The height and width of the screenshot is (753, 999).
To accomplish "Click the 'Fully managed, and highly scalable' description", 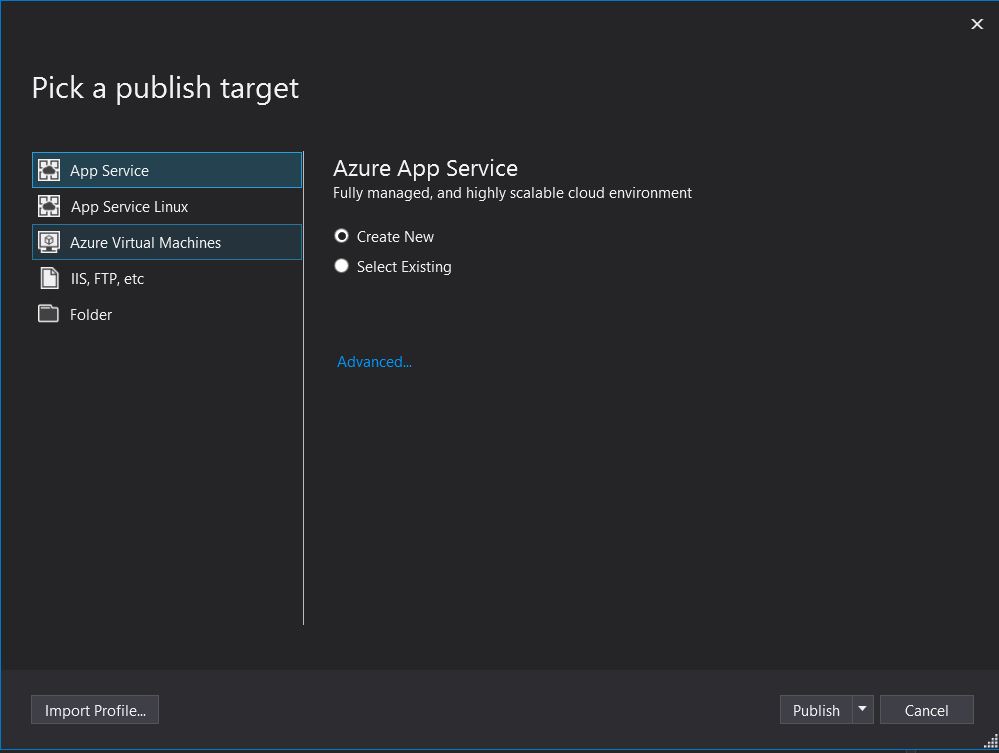I will [x=512, y=193].
